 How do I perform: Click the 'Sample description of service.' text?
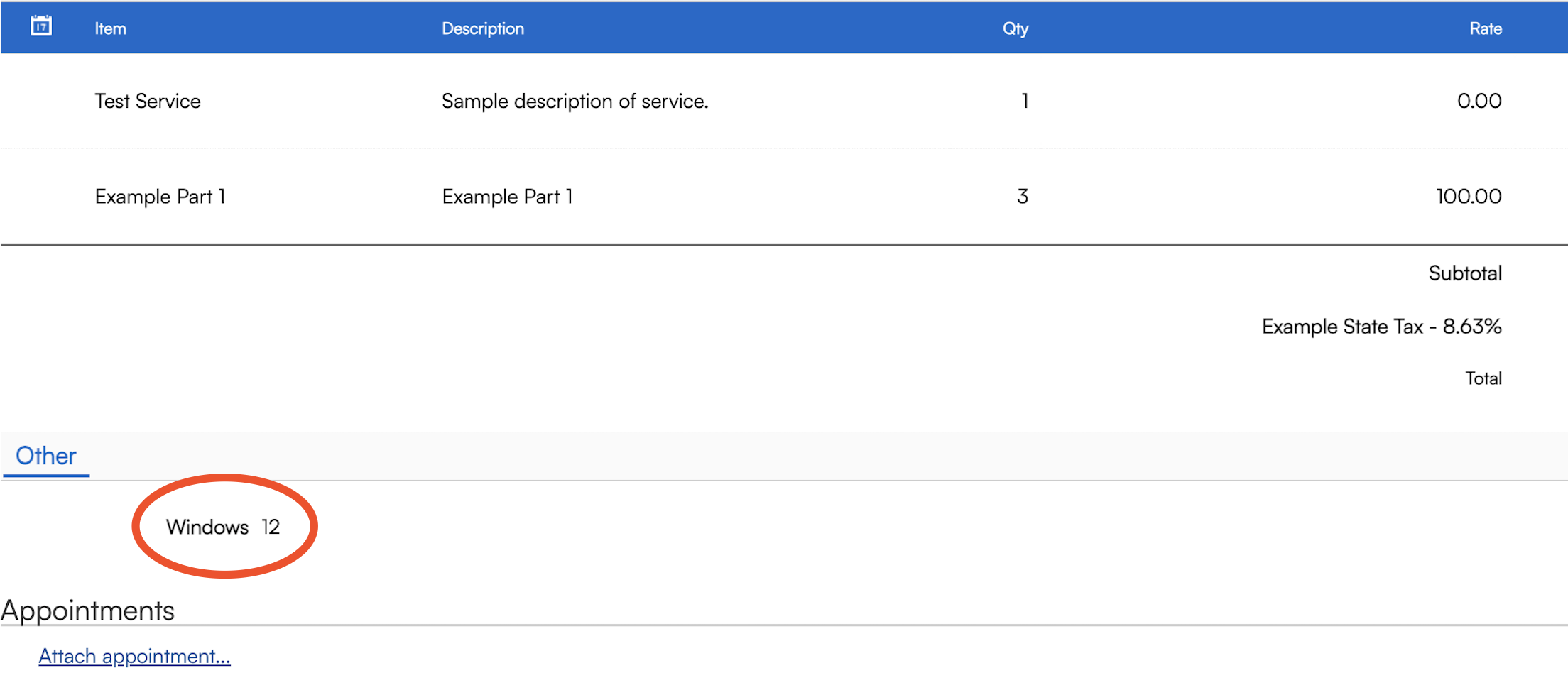click(x=575, y=101)
